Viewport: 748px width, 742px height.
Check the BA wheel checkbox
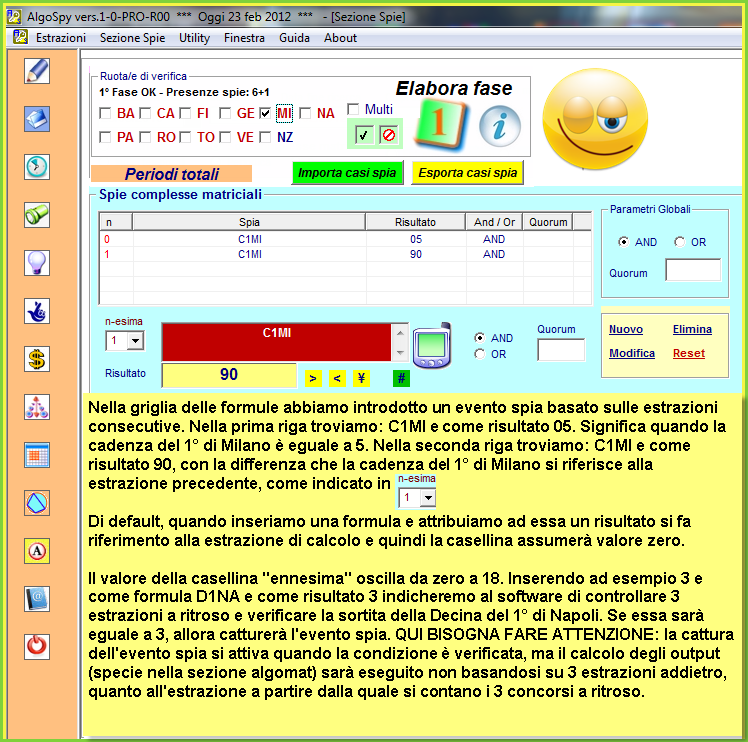(105, 113)
